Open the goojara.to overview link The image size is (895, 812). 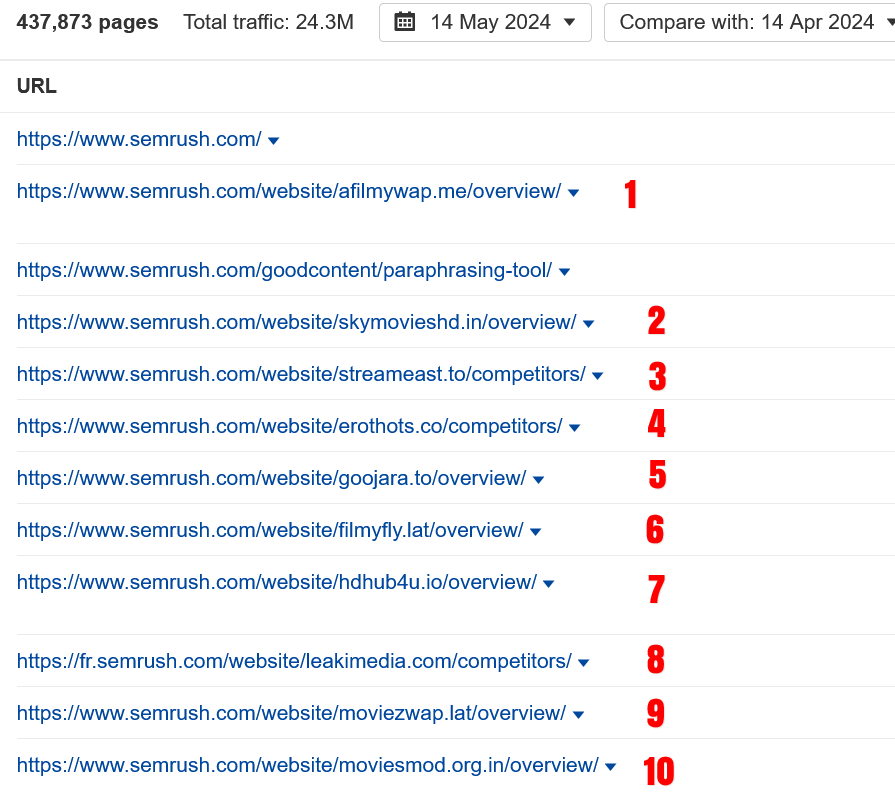[x=271, y=478]
